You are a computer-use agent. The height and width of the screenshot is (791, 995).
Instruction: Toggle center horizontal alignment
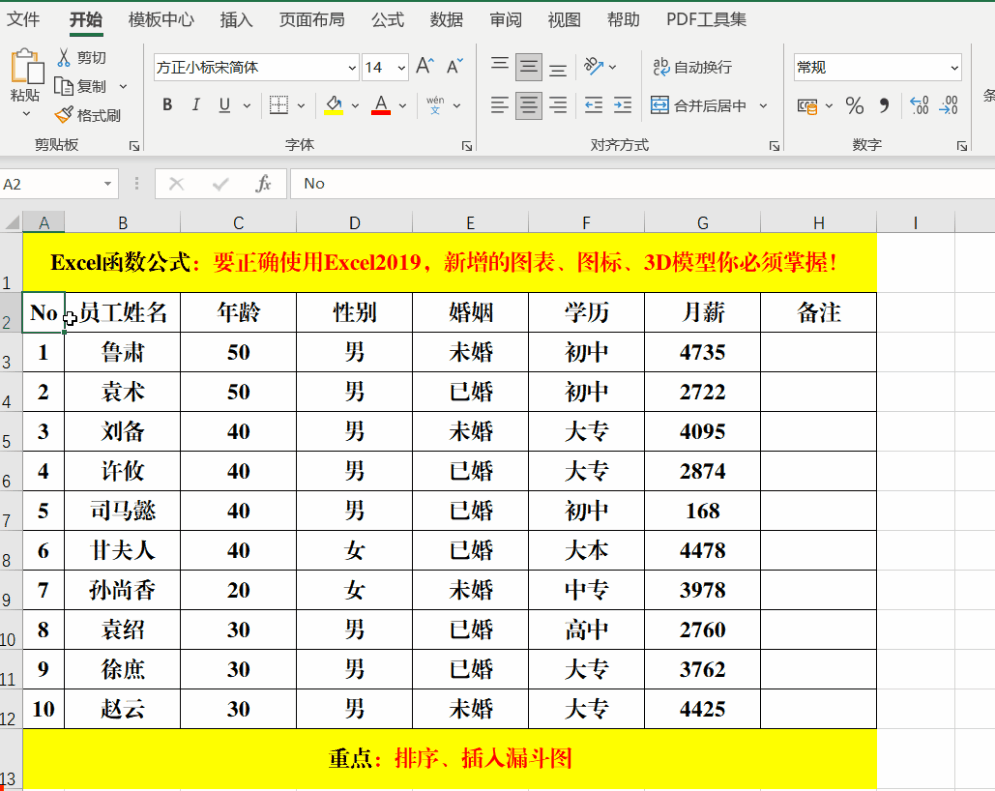pyautogui.click(x=529, y=105)
